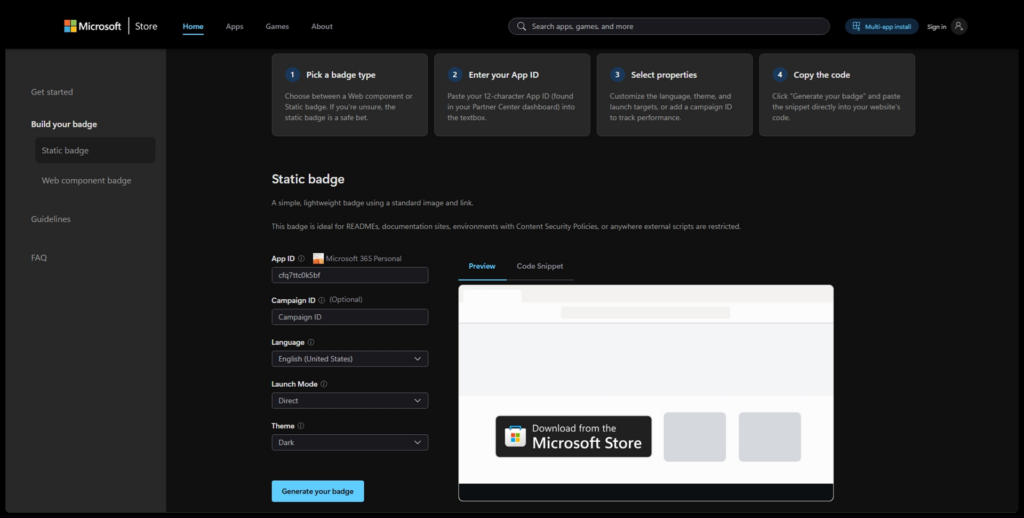Image resolution: width=1024 pixels, height=518 pixels.
Task: Click info icon next to Campaign ID
Action: 323,300
